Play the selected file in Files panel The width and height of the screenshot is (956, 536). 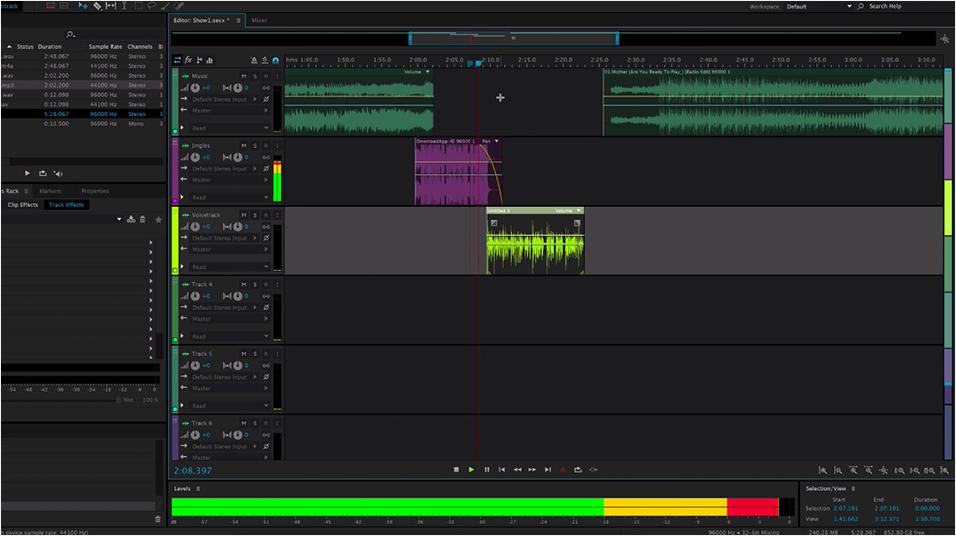[27, 173]
